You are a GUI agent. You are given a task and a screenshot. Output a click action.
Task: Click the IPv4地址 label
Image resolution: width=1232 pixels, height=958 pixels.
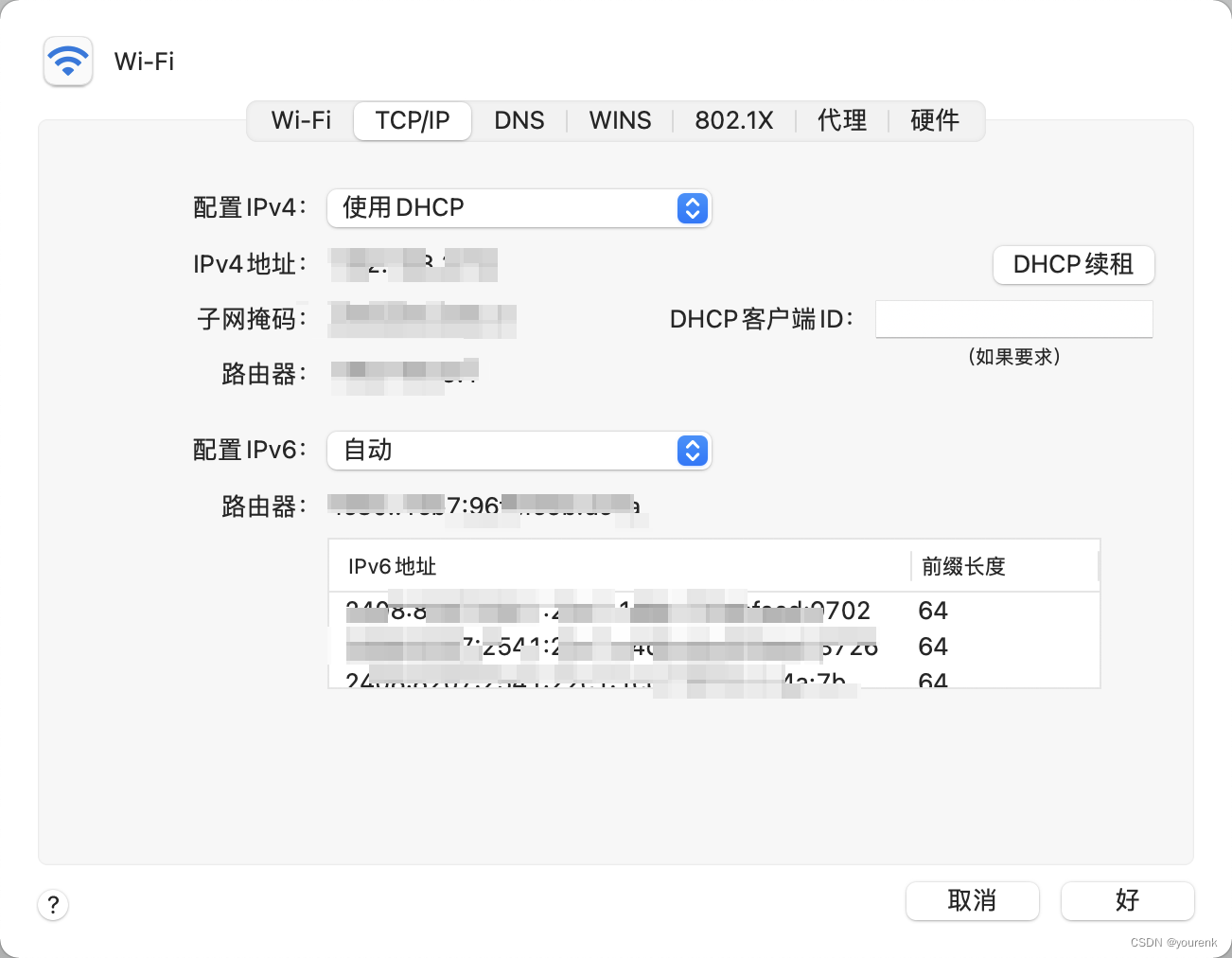pos(250,264)
